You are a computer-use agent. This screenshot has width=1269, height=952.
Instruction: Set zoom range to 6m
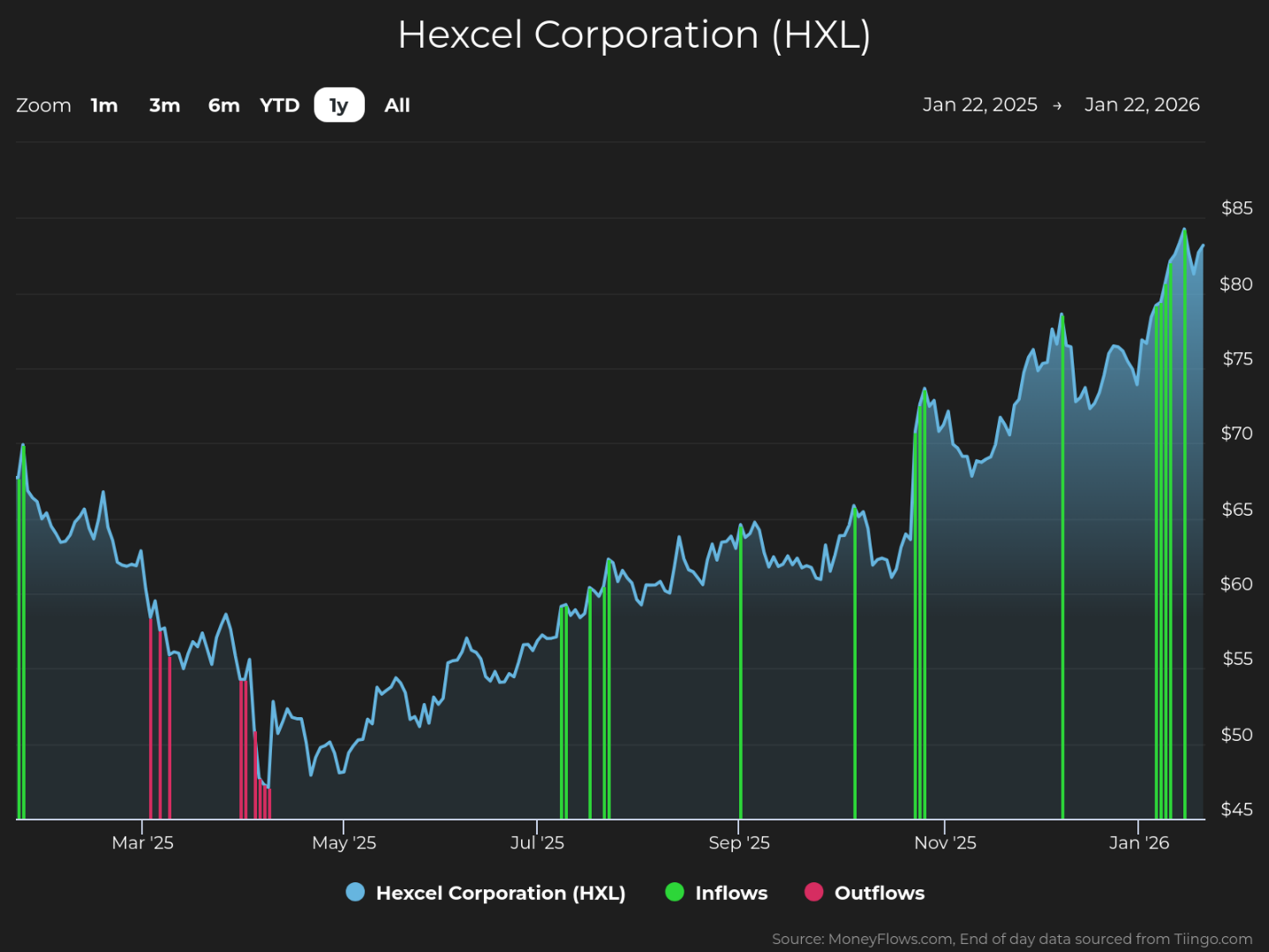click(x=224, y=105)
